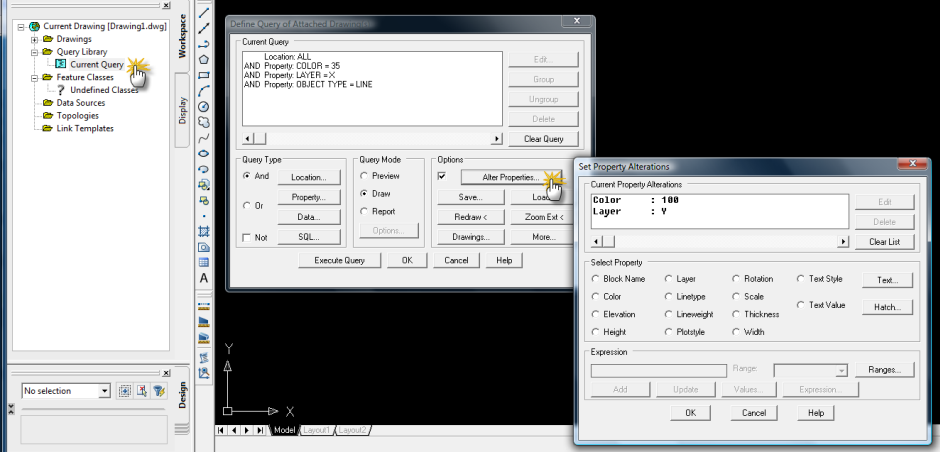Select the Ellipse tool
The image size is (940, 452).
pos(204,153)
